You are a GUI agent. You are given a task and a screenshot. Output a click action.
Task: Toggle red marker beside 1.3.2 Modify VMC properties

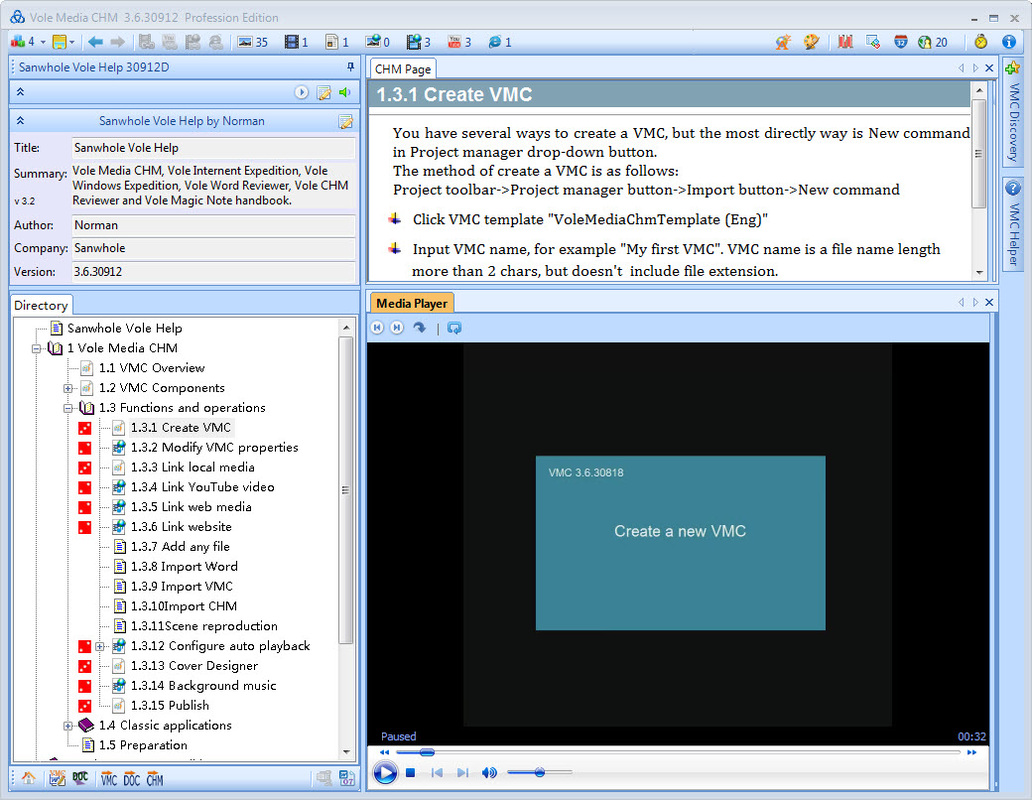[x=85, y=448]
